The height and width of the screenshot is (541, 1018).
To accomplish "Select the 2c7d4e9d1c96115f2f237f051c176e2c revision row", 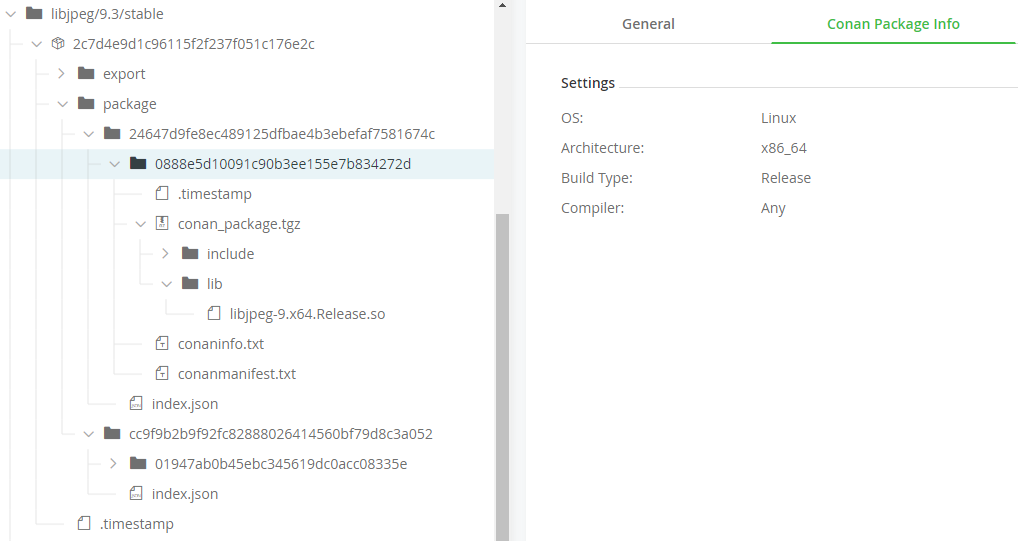I will 193,44.
